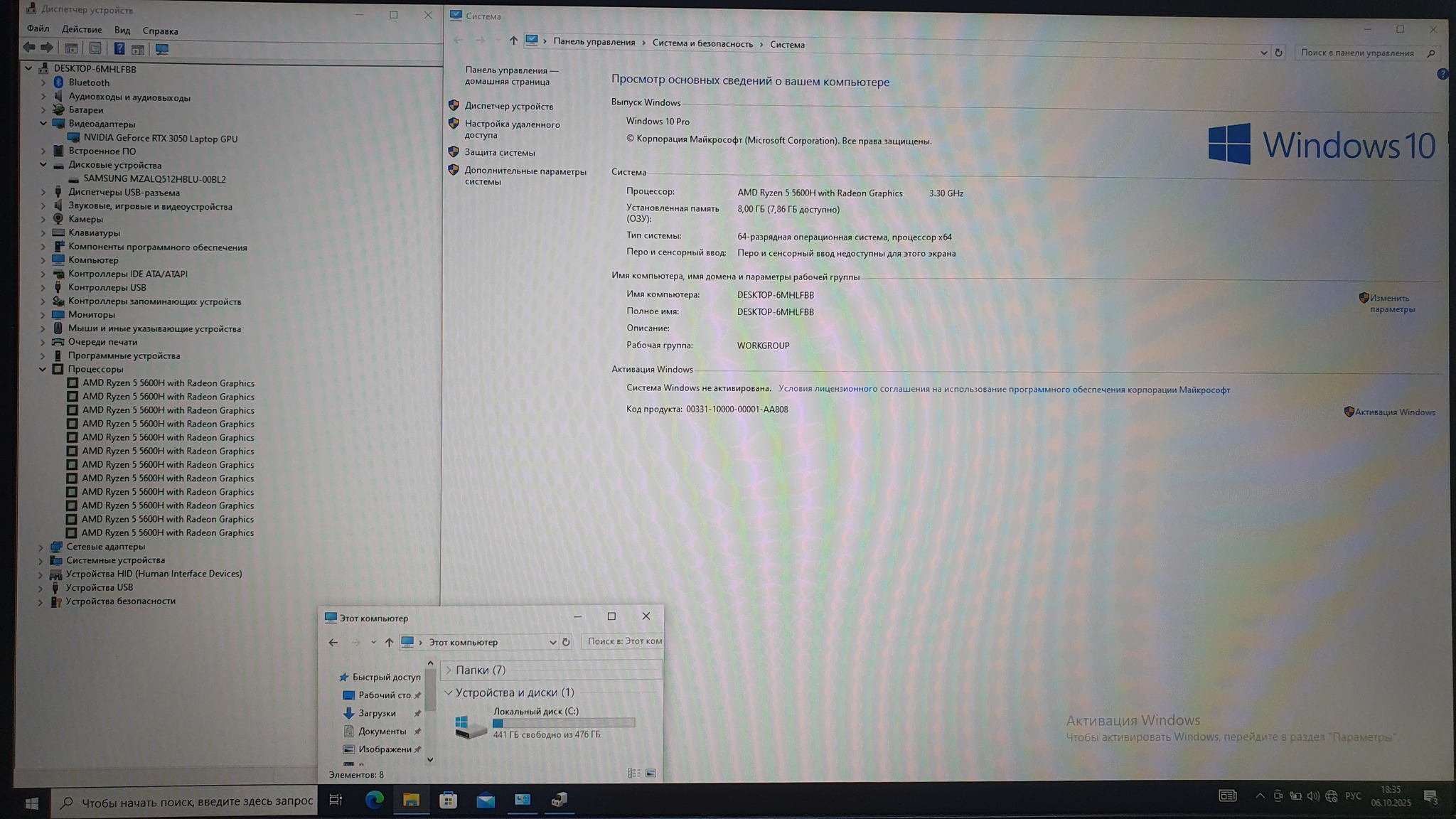This screenshot has height=819, width=1456.
Task: Open the Справка menu
Action: 160,31
